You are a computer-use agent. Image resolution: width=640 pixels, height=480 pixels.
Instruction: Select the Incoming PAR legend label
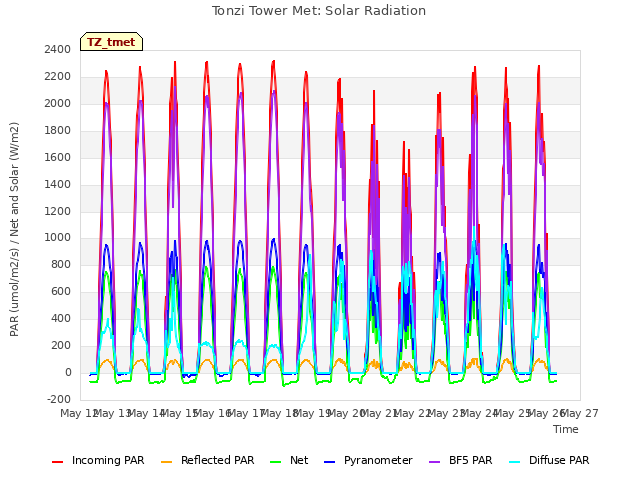click(x=108, y=460)
